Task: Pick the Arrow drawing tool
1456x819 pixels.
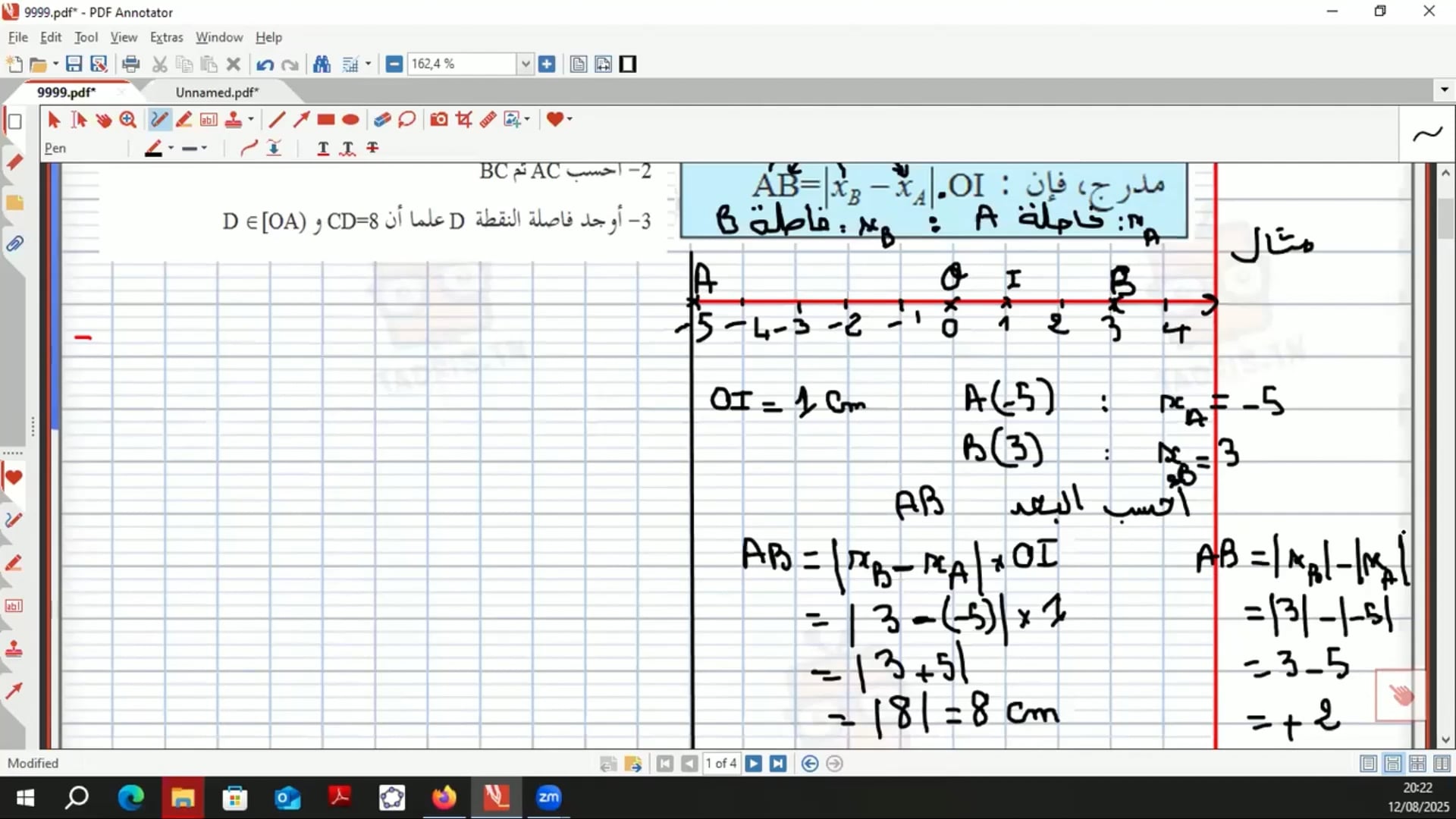Action: [301, 119]
